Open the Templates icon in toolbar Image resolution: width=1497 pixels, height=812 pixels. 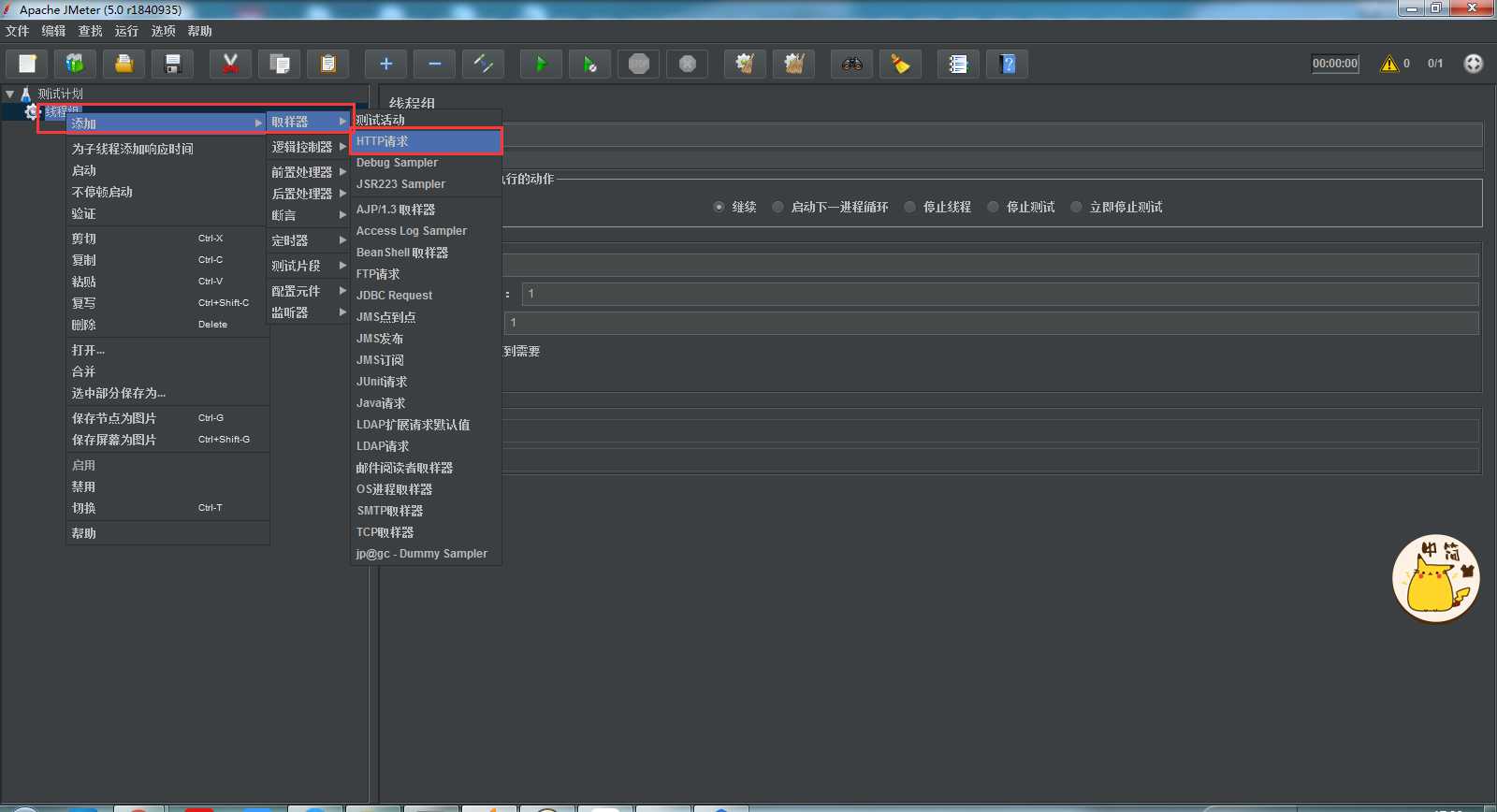click(75, 64)
